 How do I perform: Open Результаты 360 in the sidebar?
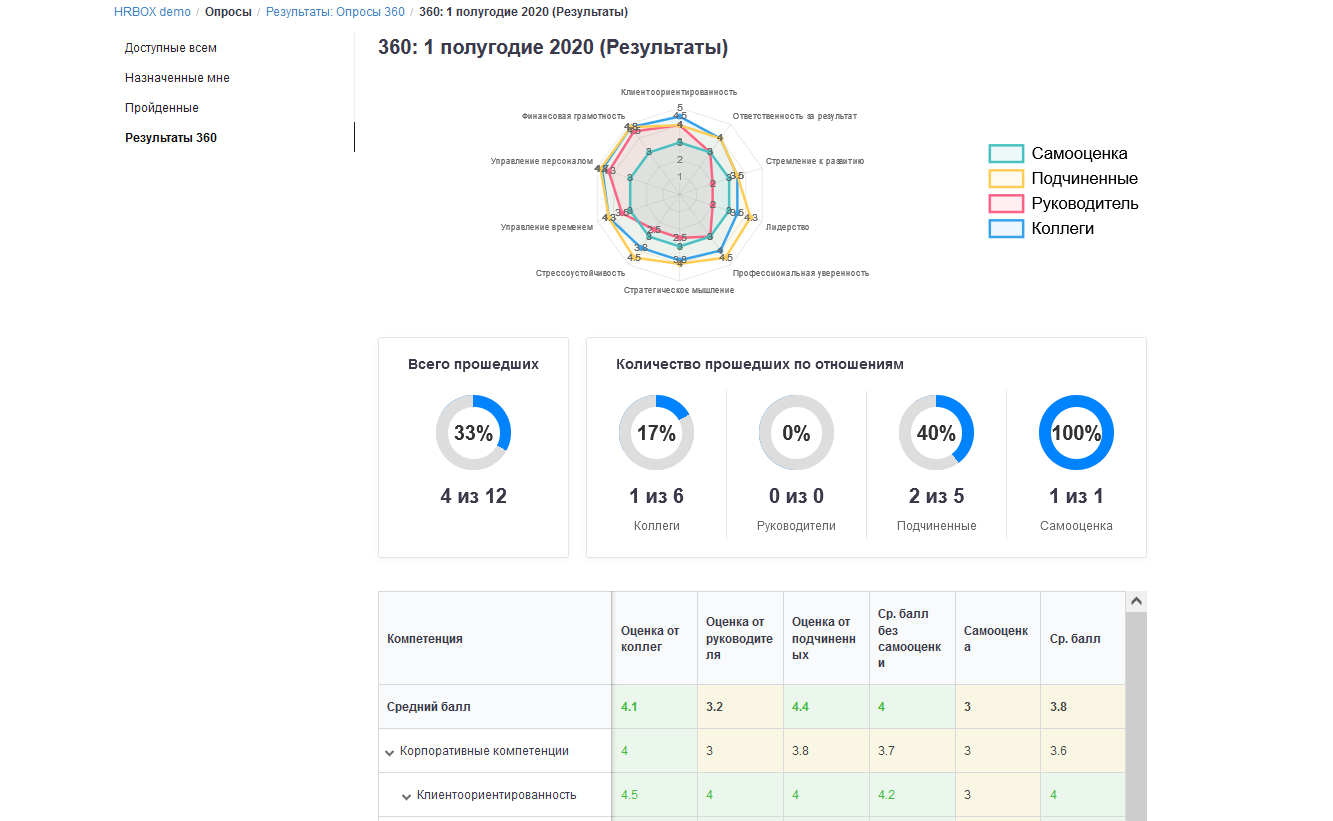click(x=171, y=138)
